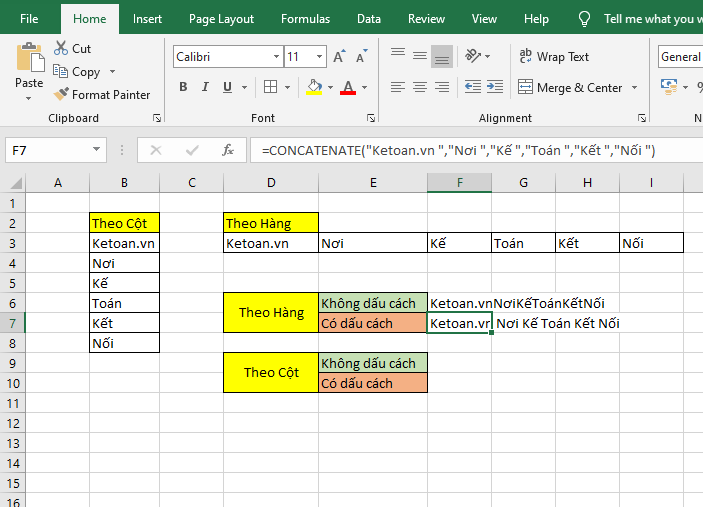Toggle Italic formatting
The width and height of the screenshot is (703, 507).
click(209, 88)
